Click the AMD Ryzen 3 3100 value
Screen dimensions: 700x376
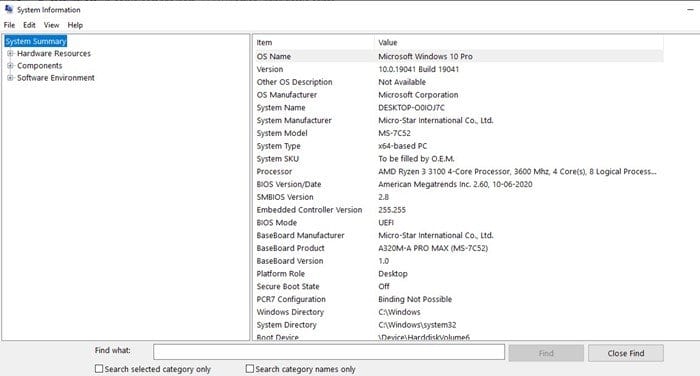click(517, 171)
